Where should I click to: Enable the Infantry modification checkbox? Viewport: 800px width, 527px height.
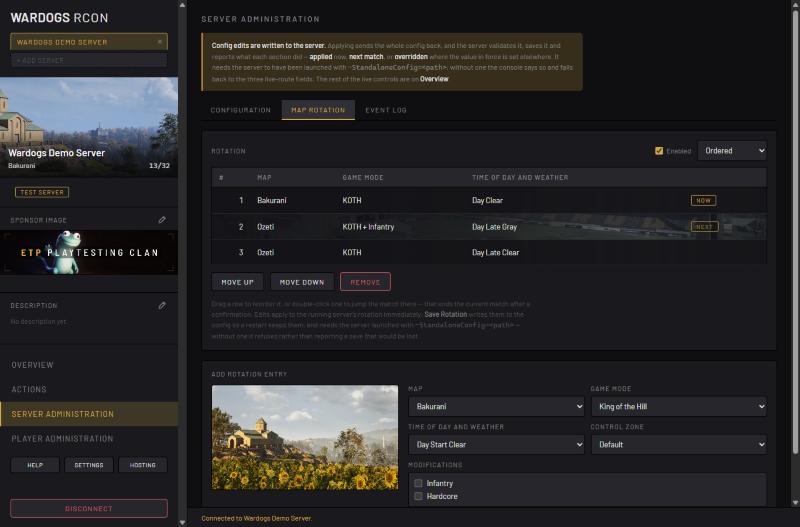click(x=418, y=483)
